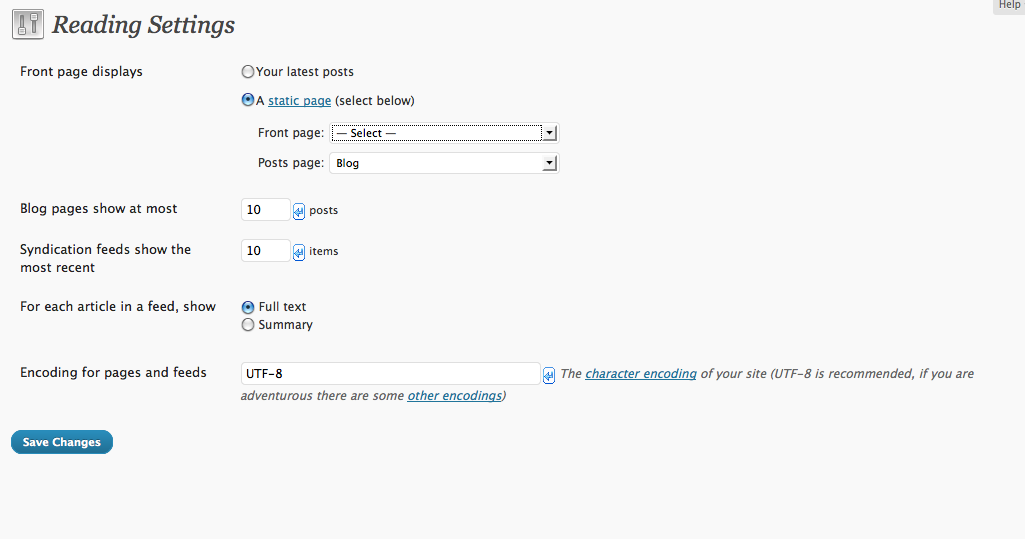Select the 'A static page' radio option
The image size is (1025, 539).
pyautogui.click(x=248, y=100)
